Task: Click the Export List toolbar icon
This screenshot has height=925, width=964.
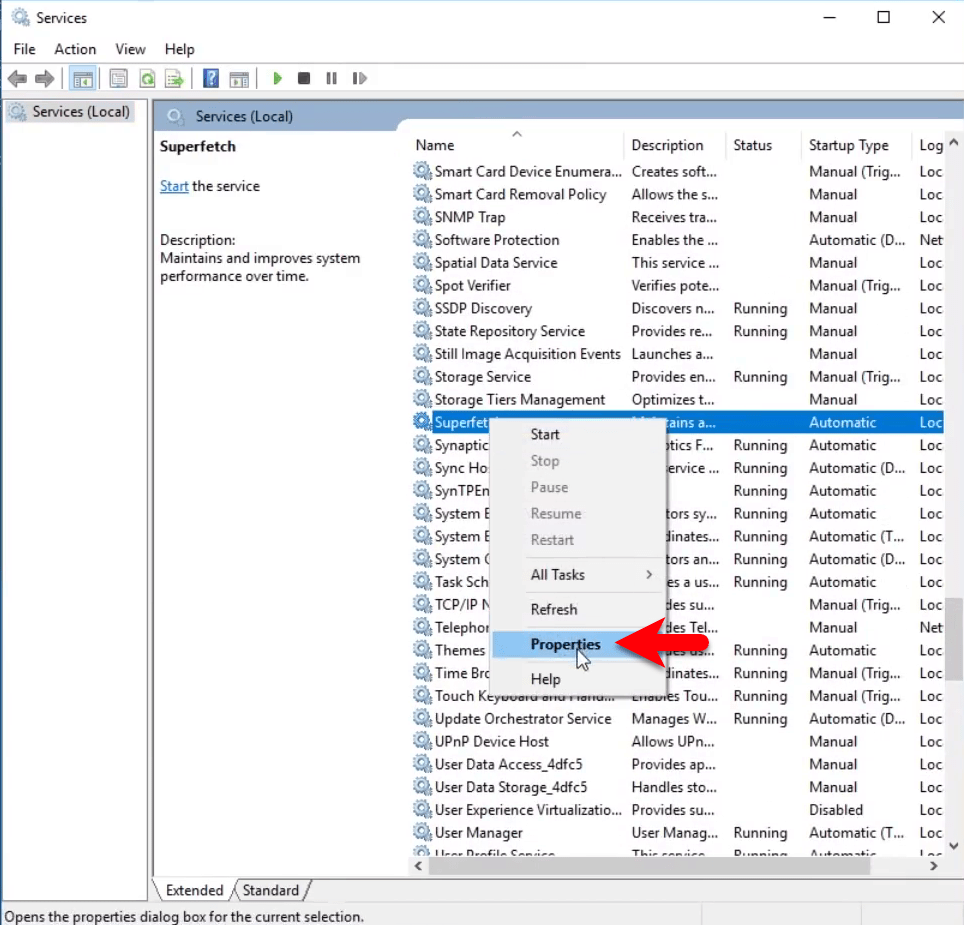Action: [175, 79]
